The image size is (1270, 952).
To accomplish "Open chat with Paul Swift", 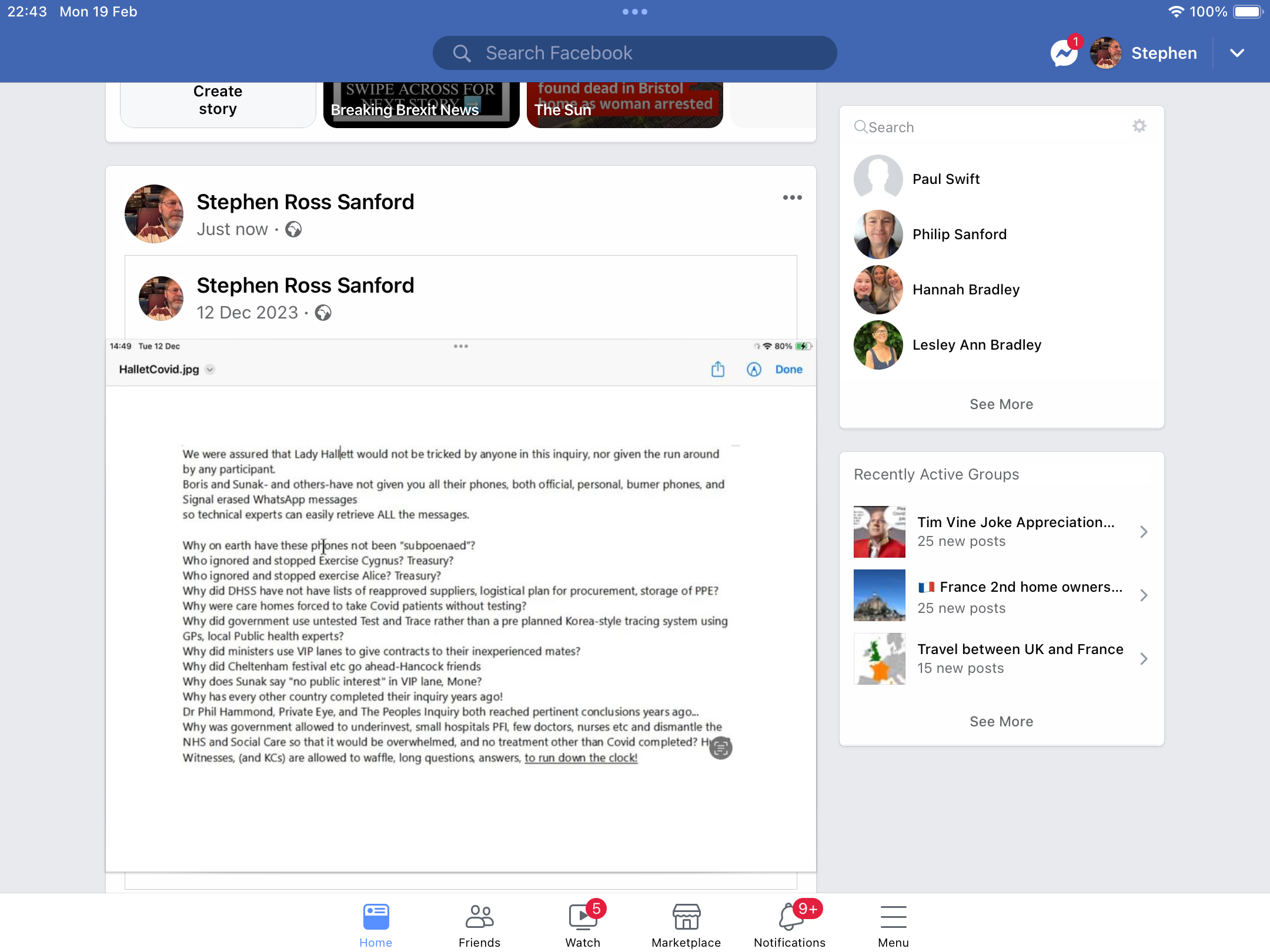I will point(1002,179).
